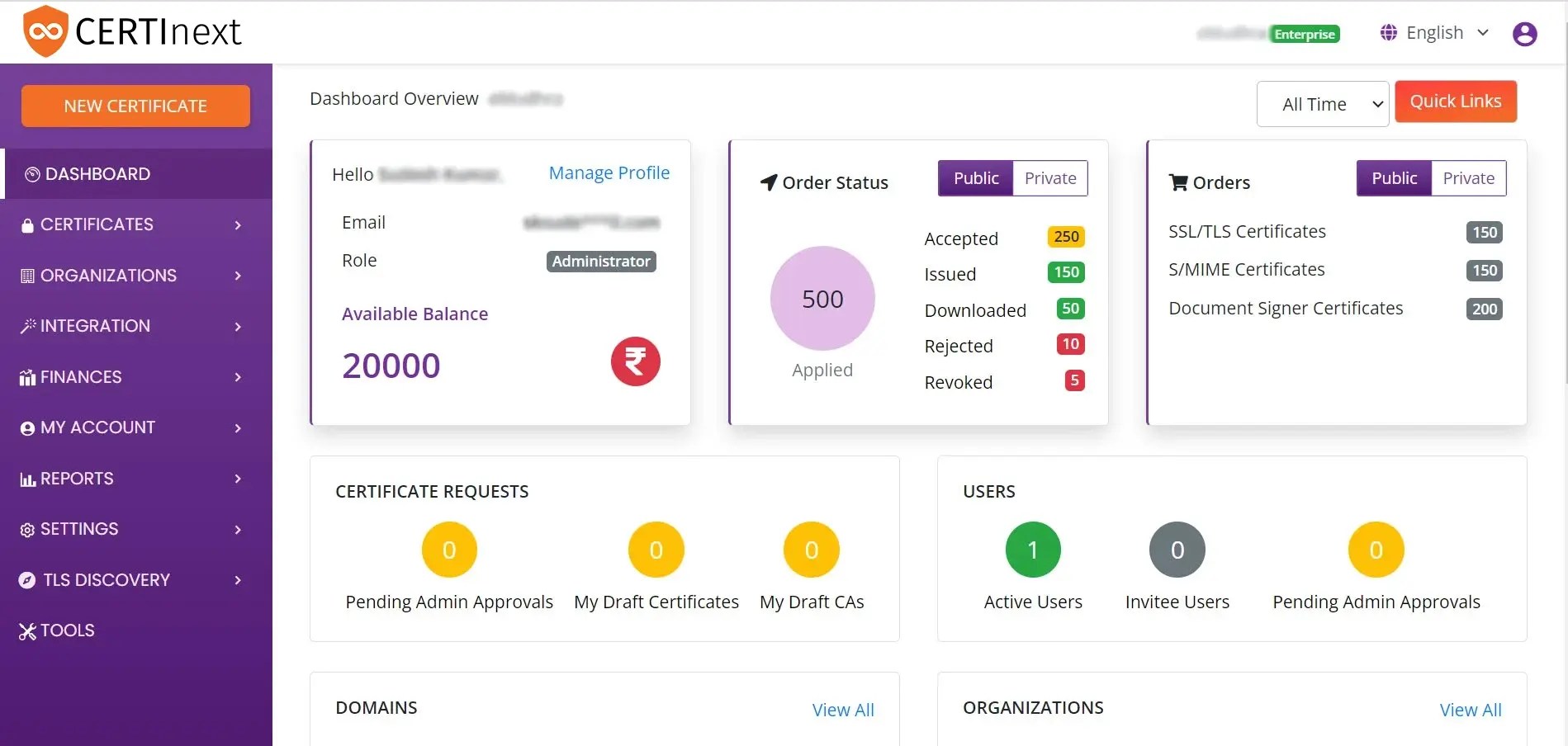Click the Accepted 250 count badge
The width and height of the screenshot is (1568, 746).
(x=1066, y=237)
